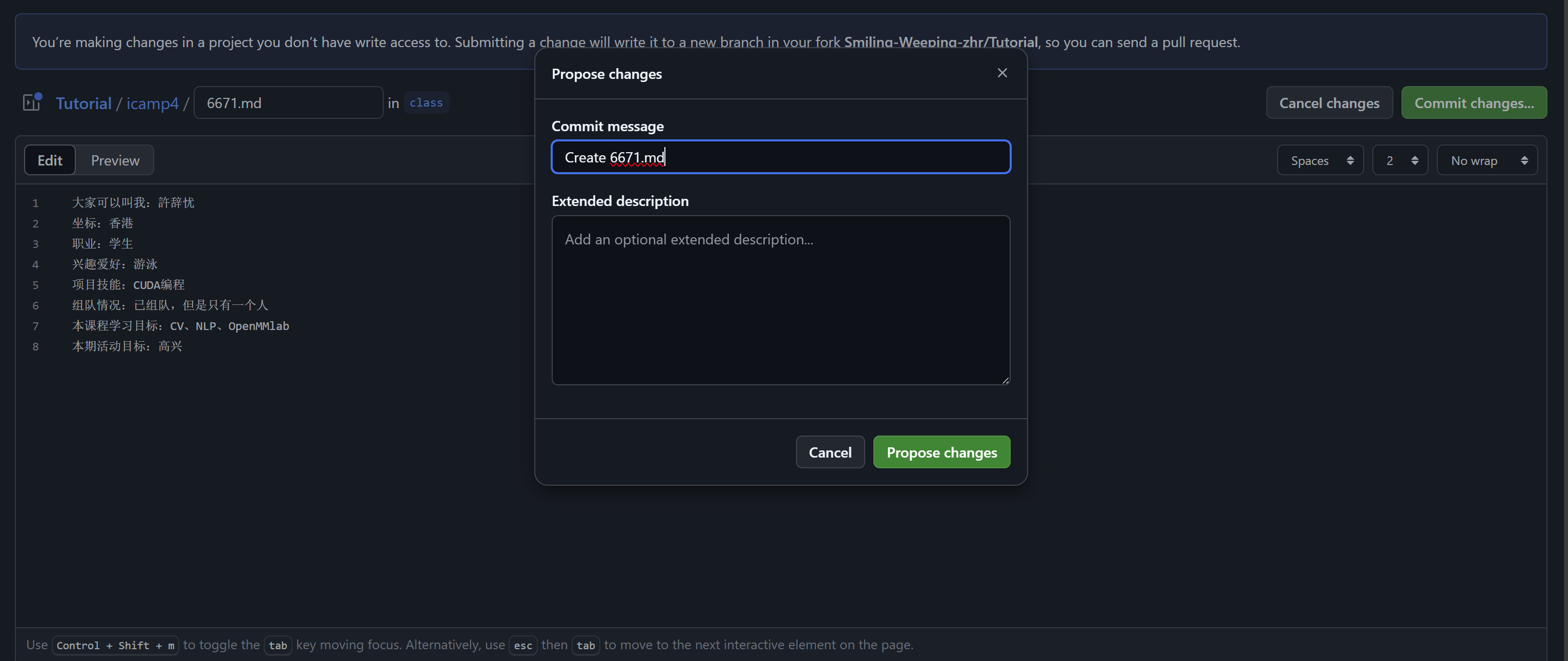Close the Propose changes dialog with X
The width and height of the screenshot is (1568, 661).
[1002, 73]
